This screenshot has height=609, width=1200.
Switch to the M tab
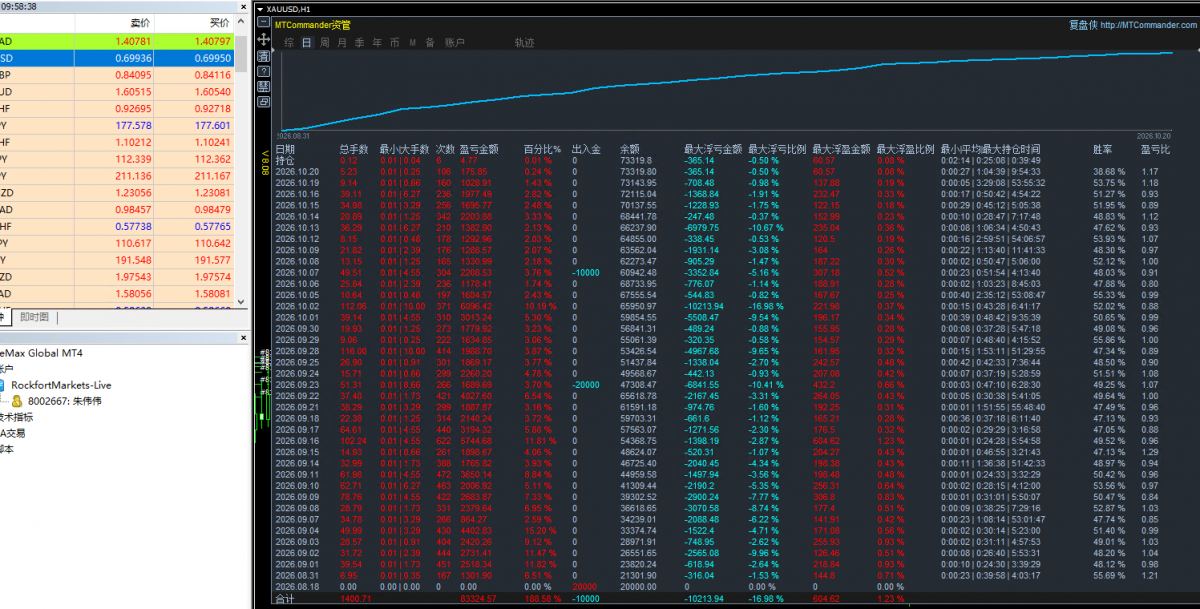(x=412, y=43)
